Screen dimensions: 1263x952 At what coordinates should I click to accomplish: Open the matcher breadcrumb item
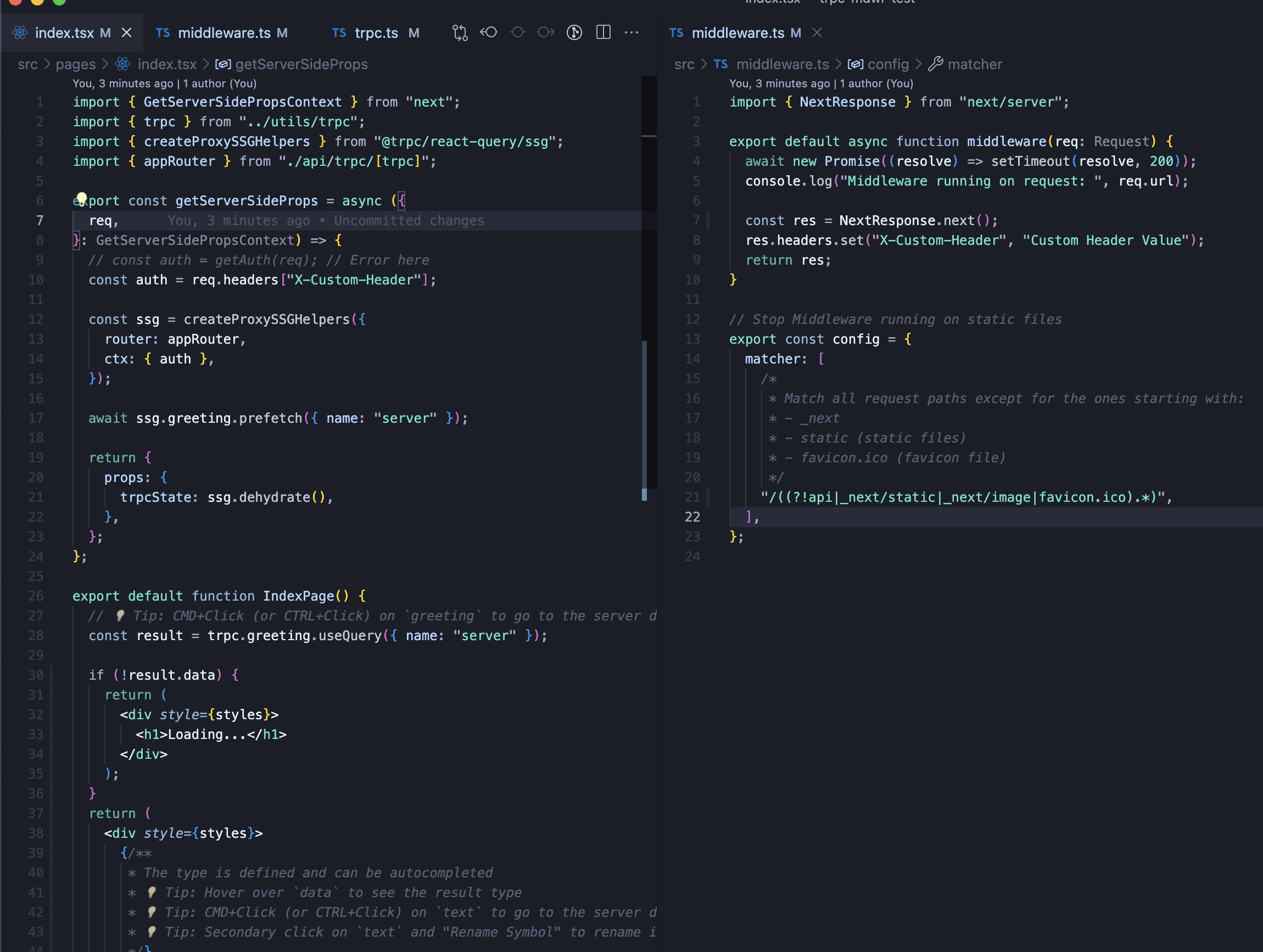(x=974, y=64)
